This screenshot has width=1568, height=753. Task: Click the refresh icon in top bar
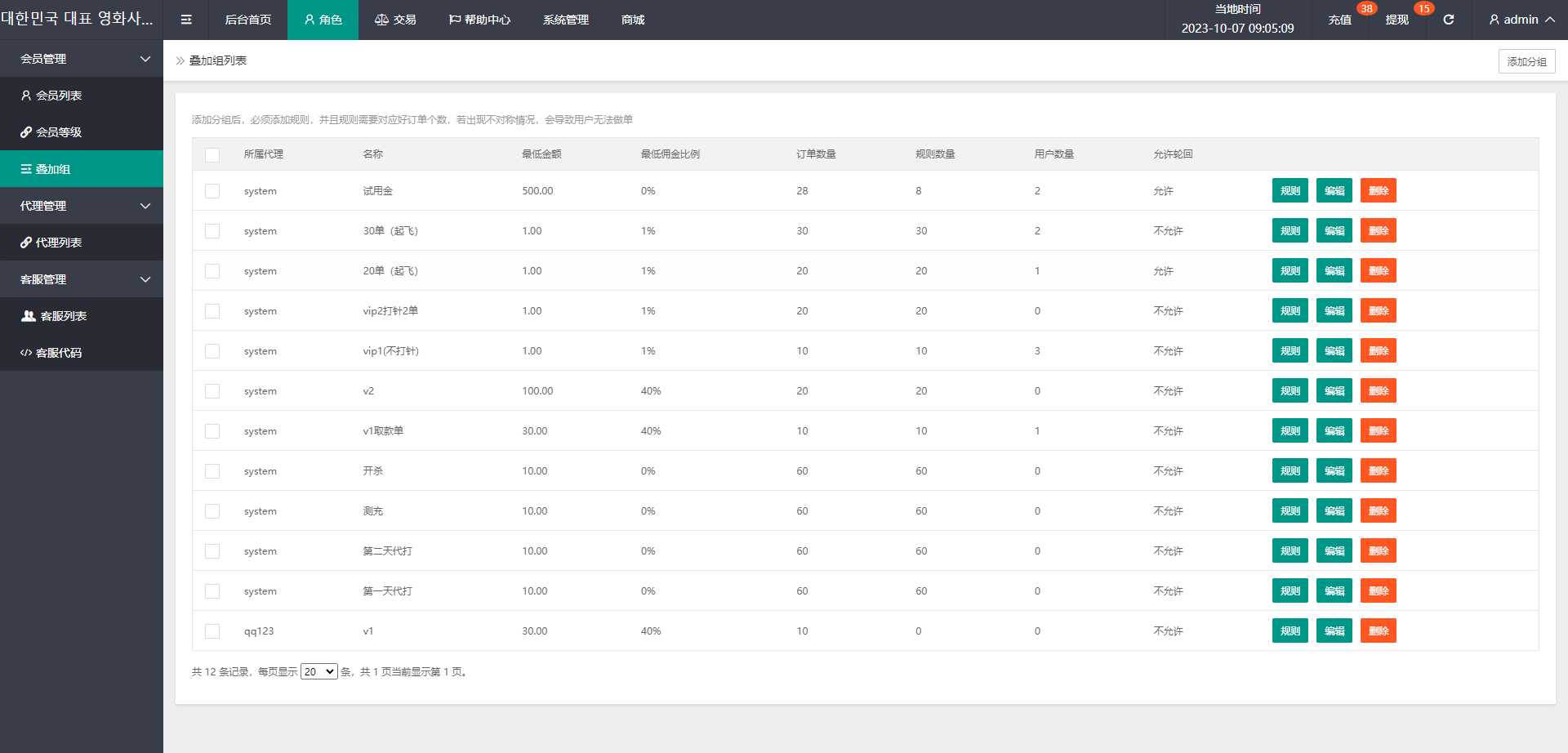coord(1448,20)
